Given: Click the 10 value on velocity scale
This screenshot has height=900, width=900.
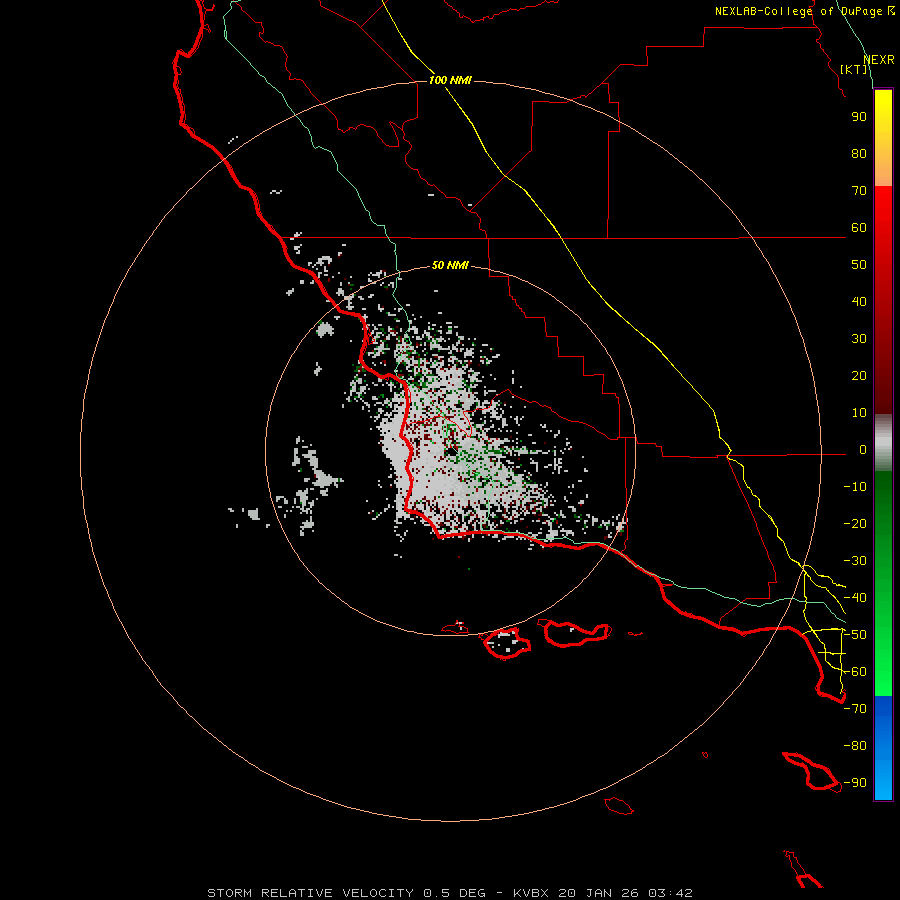Looking at the screenshot, I should point(859,413).
